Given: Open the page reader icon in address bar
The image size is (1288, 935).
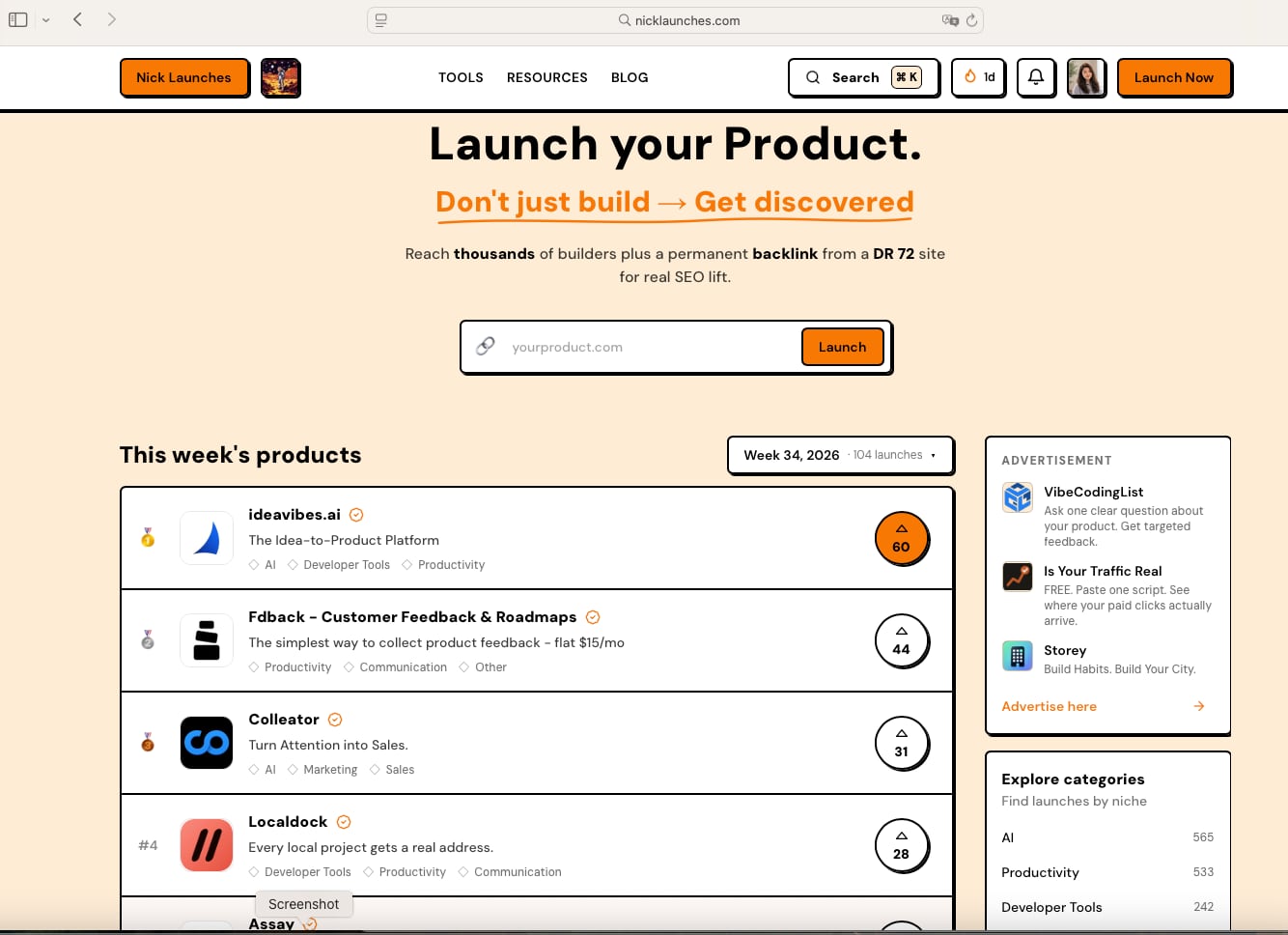Looking at the screenshot, I should coord(381,20).
